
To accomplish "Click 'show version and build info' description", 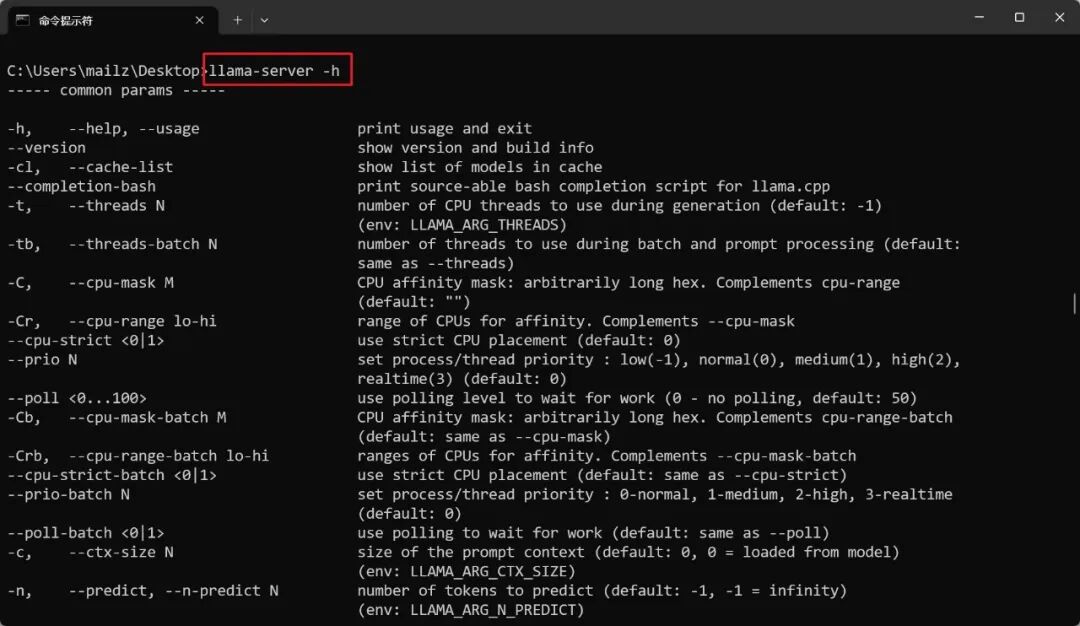I will [x=475, y=147].
